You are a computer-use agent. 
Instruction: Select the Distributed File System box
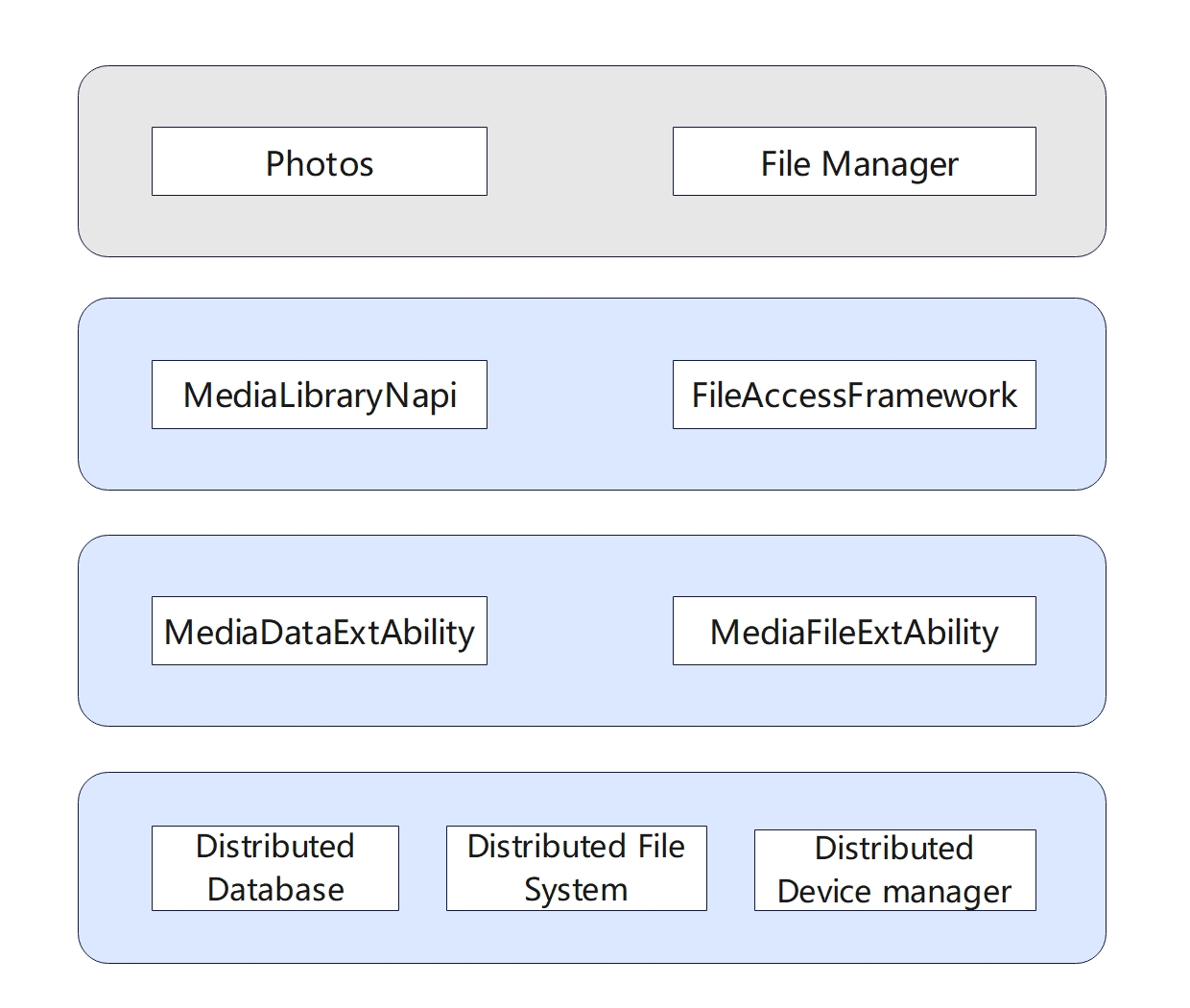tap(576, 868)
